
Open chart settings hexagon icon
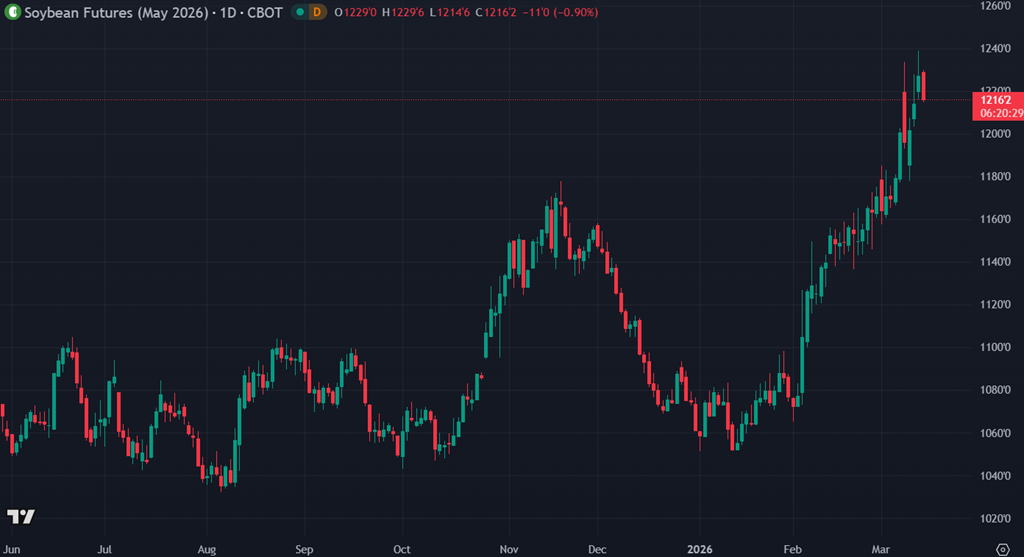(1003, 548)
